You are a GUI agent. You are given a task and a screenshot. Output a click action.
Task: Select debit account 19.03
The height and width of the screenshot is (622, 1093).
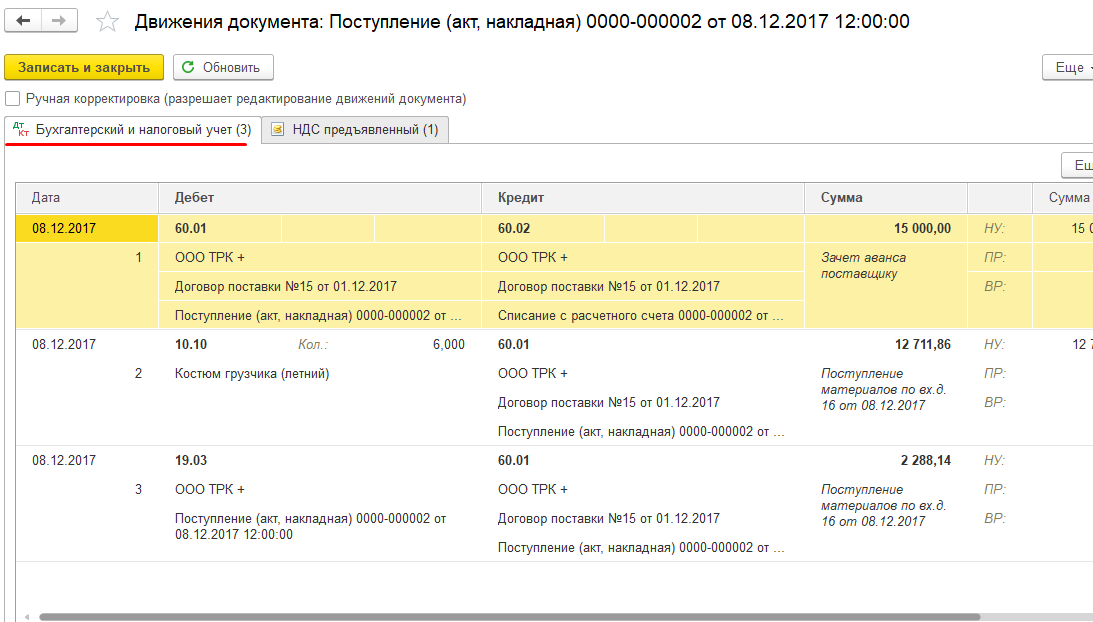tap(191, 460)
